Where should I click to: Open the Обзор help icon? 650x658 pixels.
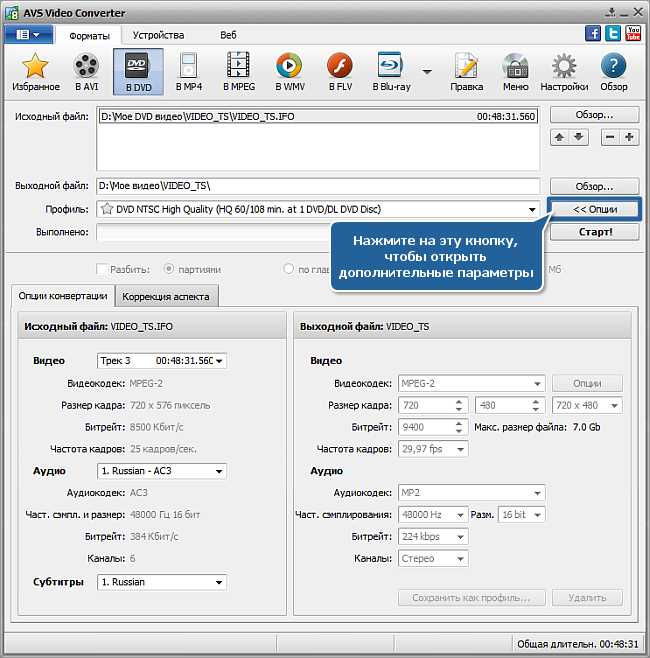pos(613,71)
